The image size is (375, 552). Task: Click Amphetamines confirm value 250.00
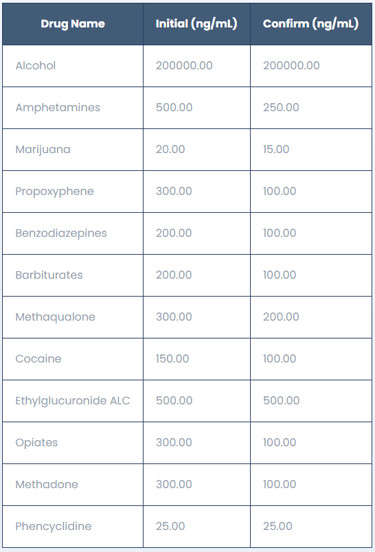(281, 107)
